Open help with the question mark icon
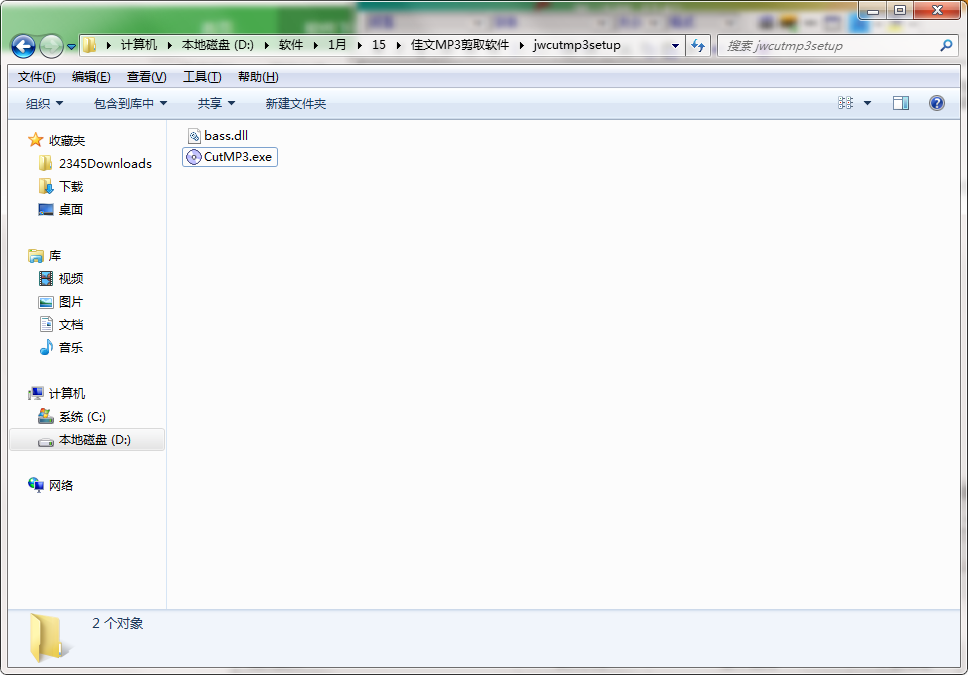The height and width of the screenshot is (675, 968). 937,103
